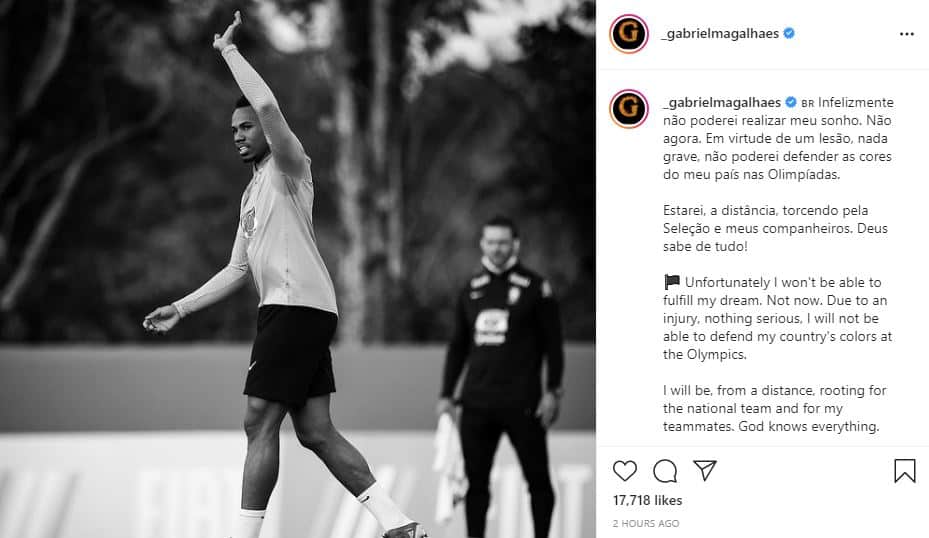
Task: Share post with paper plane icon
Action: tap(705, 470)
